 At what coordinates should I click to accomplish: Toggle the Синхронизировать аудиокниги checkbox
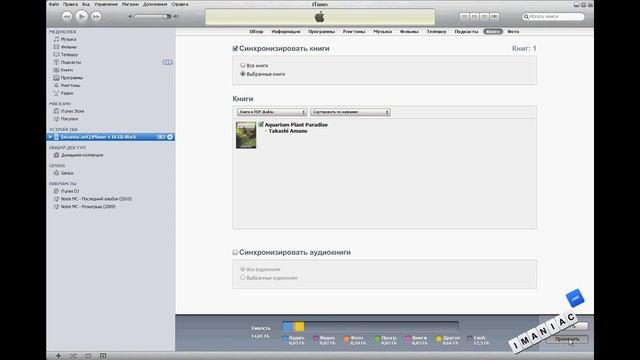pos(235,253)
